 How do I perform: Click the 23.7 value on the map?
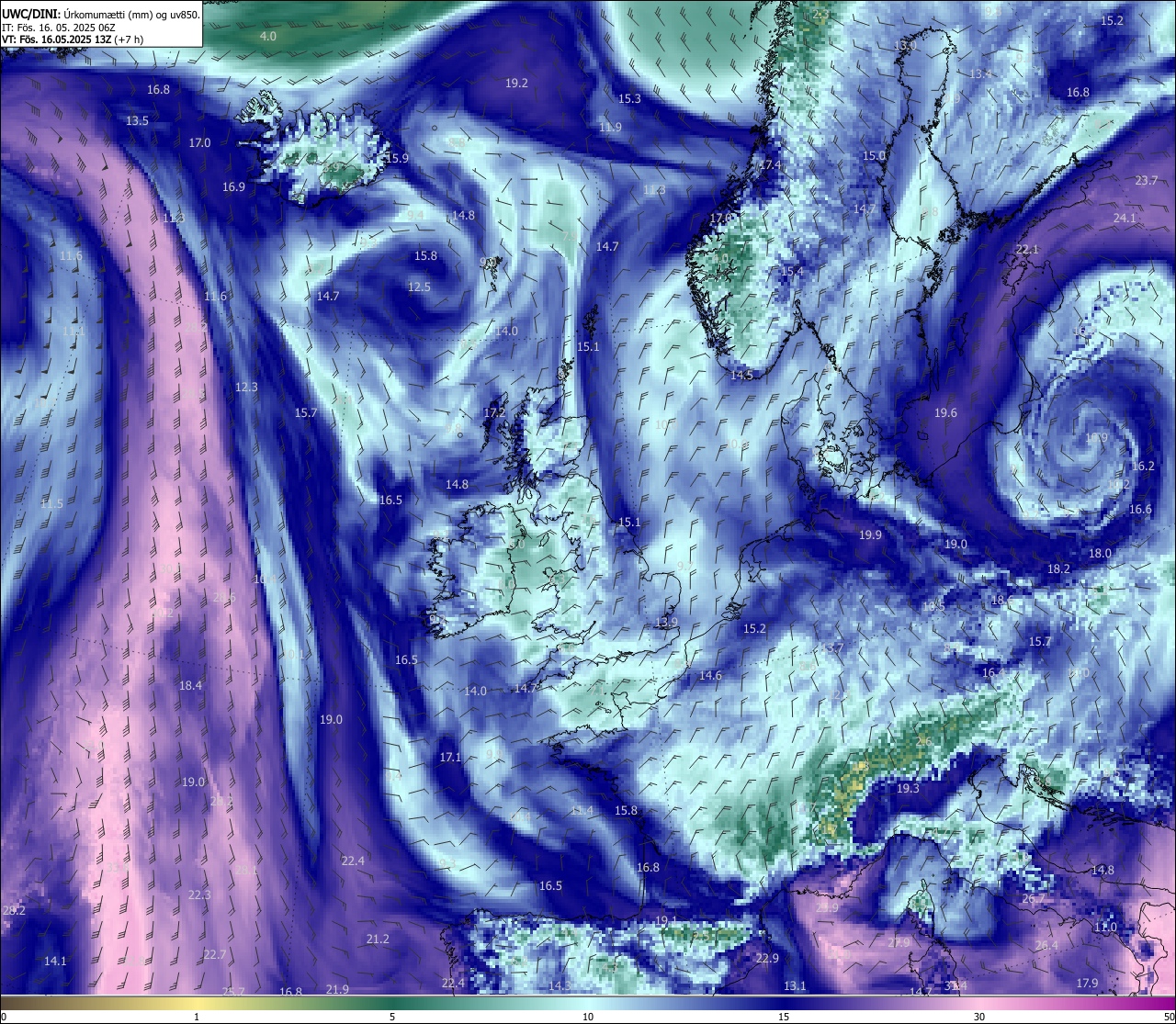(x=1147, y=180)
